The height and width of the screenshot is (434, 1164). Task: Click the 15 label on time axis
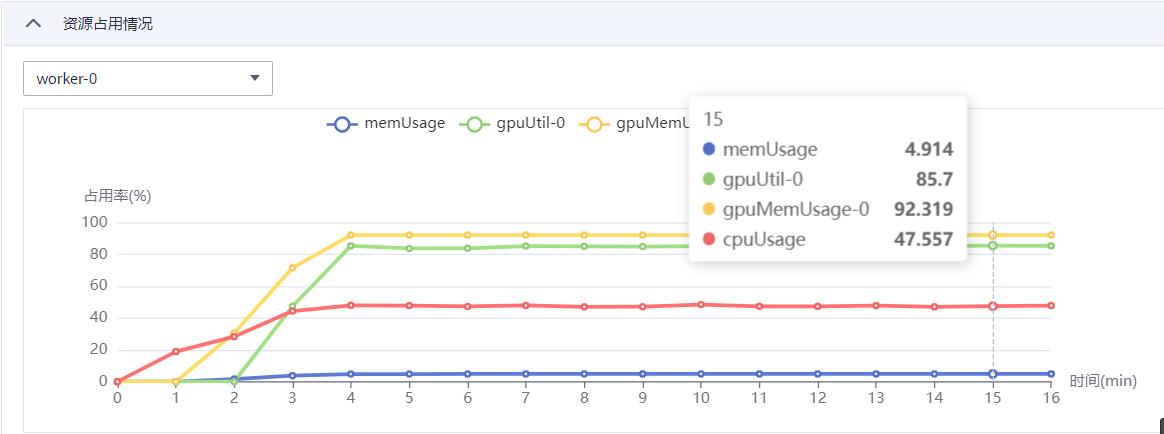993,397
